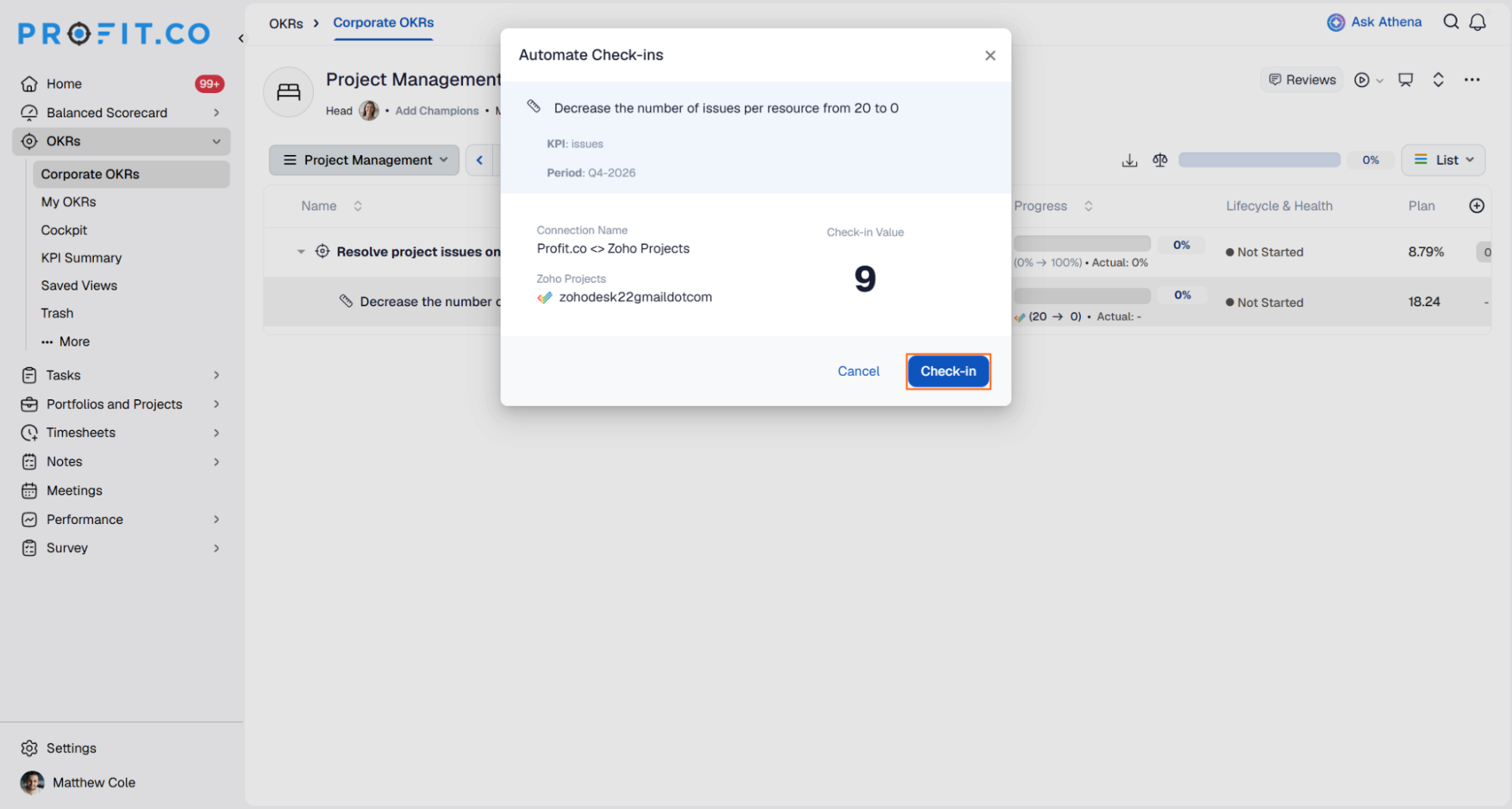Open My OKRs
The height and width of the screenshot is (809, 1512).
[x=68, y=202]
